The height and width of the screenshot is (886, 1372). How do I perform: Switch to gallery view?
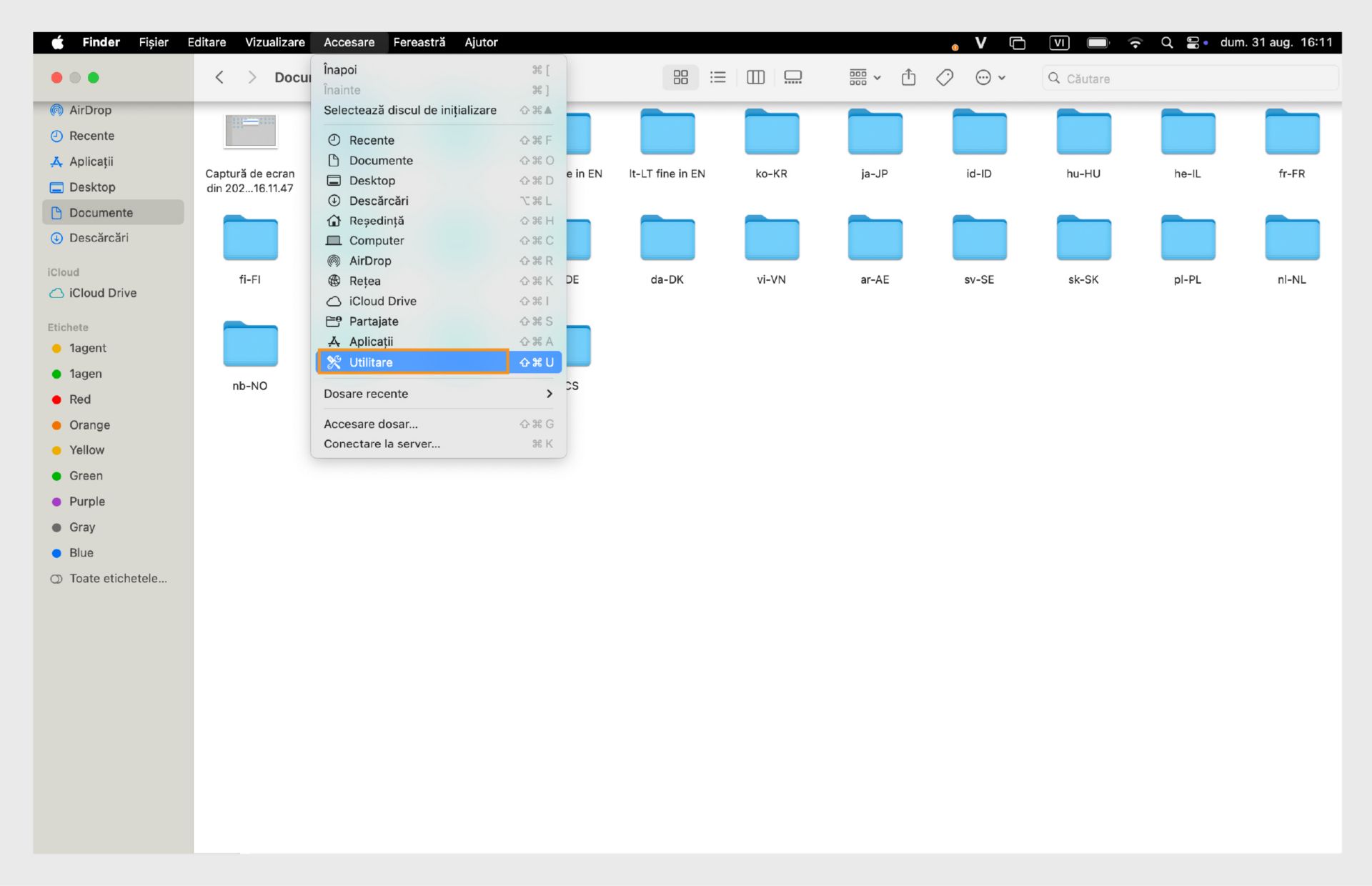pos(792,77)
